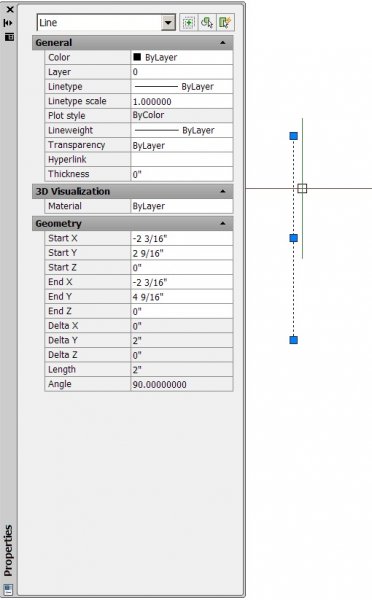Screen dimensions: 372x600
Task: Select Length value 2"
Action: (x=182, y=370)
